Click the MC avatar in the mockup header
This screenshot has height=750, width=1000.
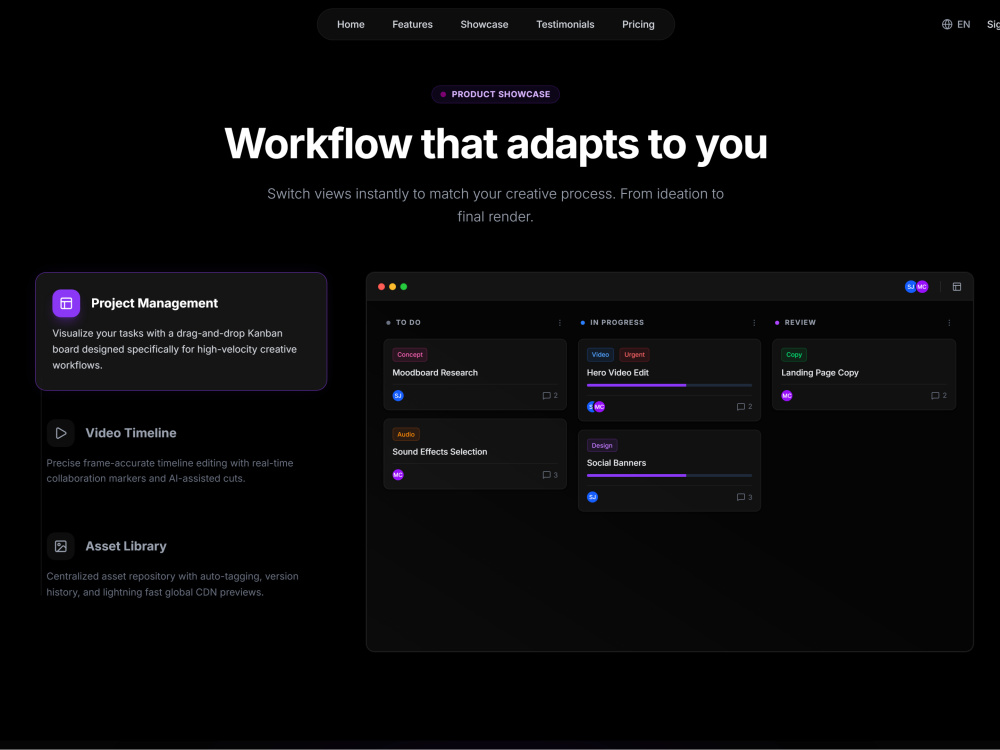click(x=922, y=287)
